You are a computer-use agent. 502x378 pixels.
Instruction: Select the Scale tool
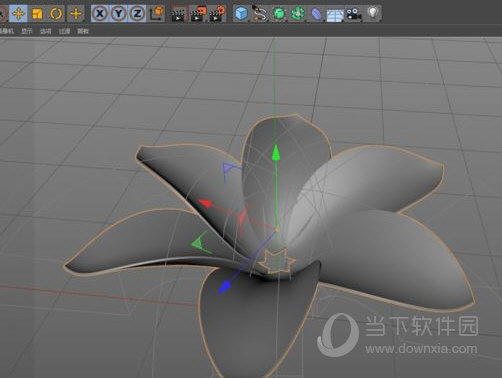click(x=37, y=14)
